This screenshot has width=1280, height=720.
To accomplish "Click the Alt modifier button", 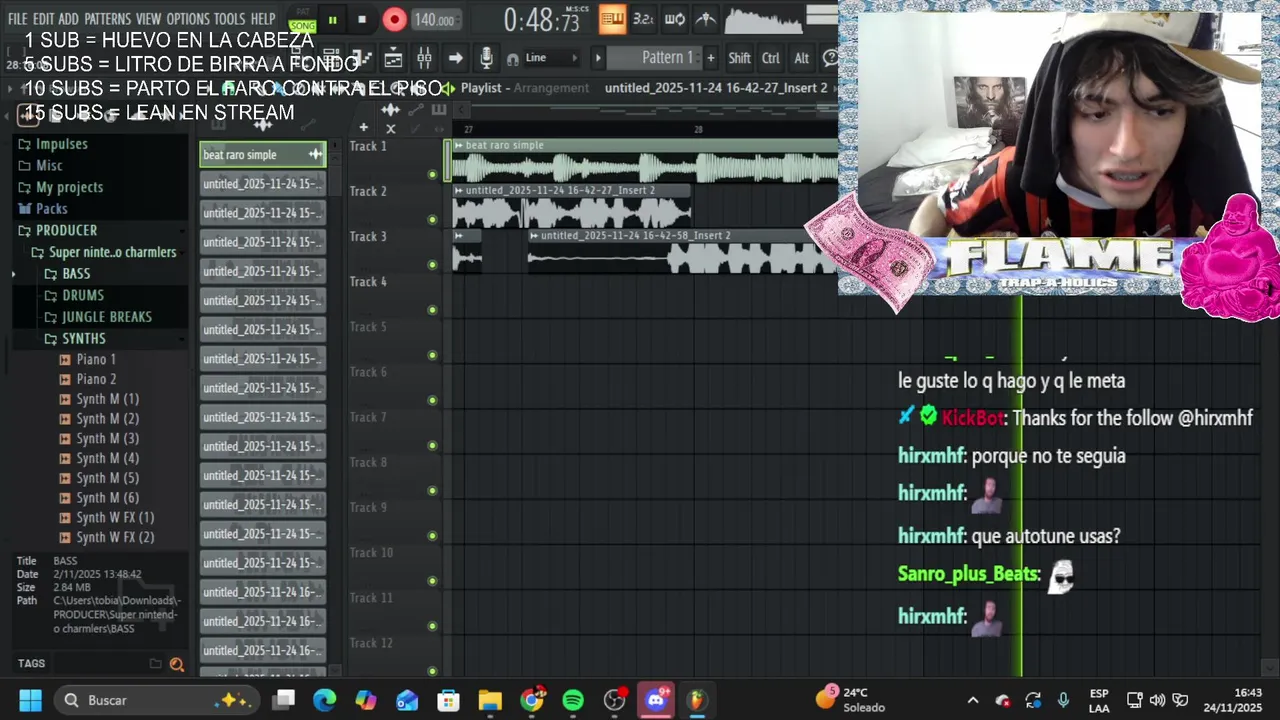I will (801, 58).
